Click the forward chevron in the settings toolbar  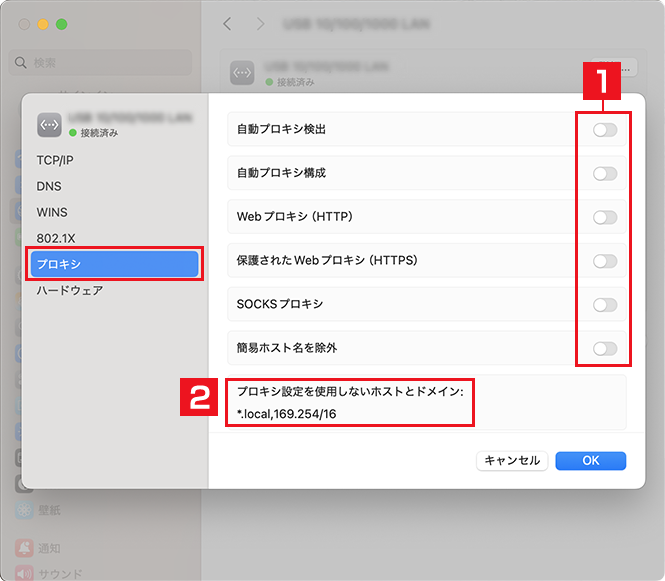tap(261, 23)
